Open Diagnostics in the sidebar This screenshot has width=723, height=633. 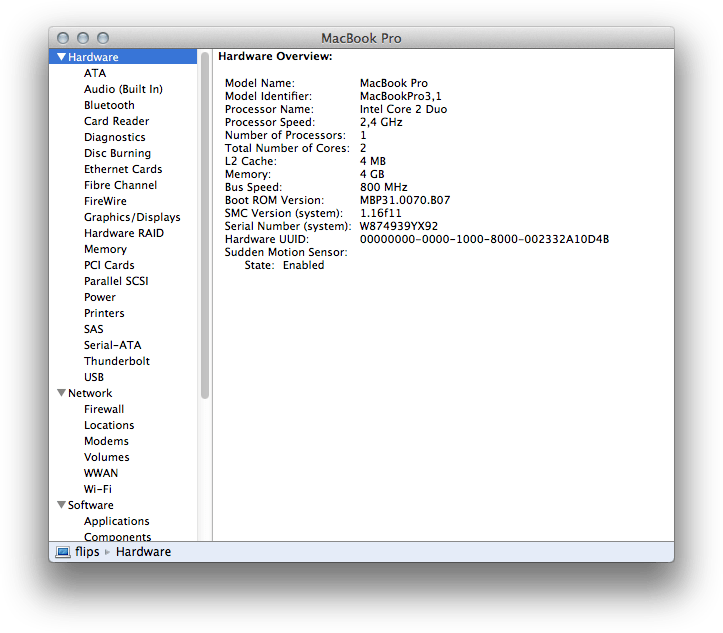click(x=115, y=137)
